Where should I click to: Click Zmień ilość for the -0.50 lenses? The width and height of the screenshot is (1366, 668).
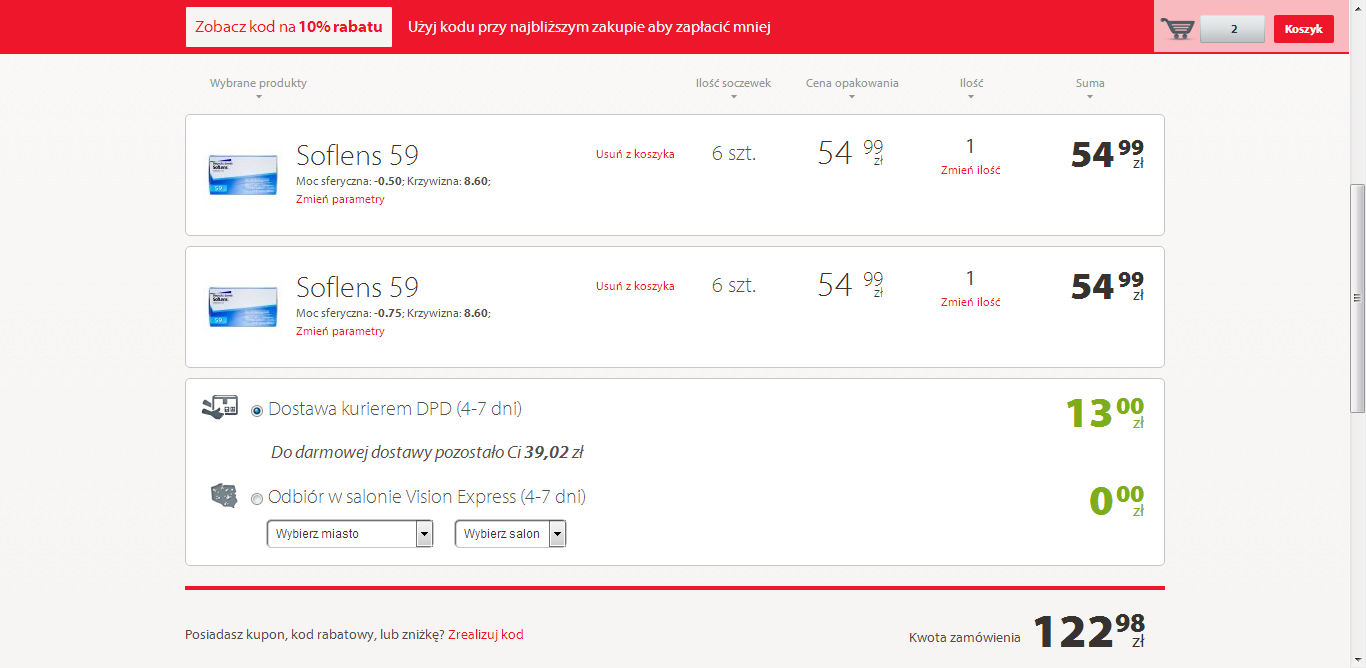tap(970, 170)
